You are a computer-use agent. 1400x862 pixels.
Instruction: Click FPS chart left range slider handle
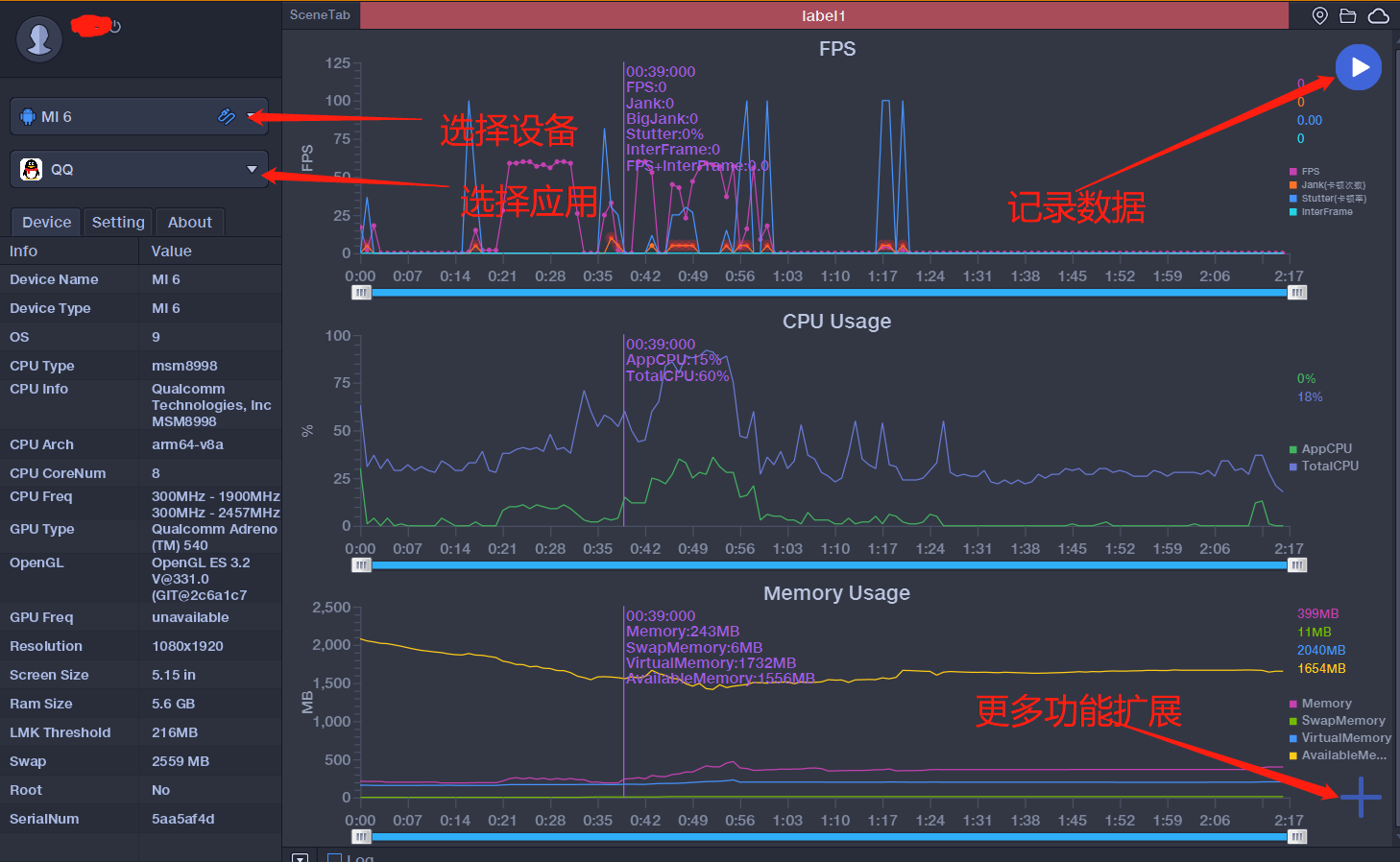click(x=361, y=293)
